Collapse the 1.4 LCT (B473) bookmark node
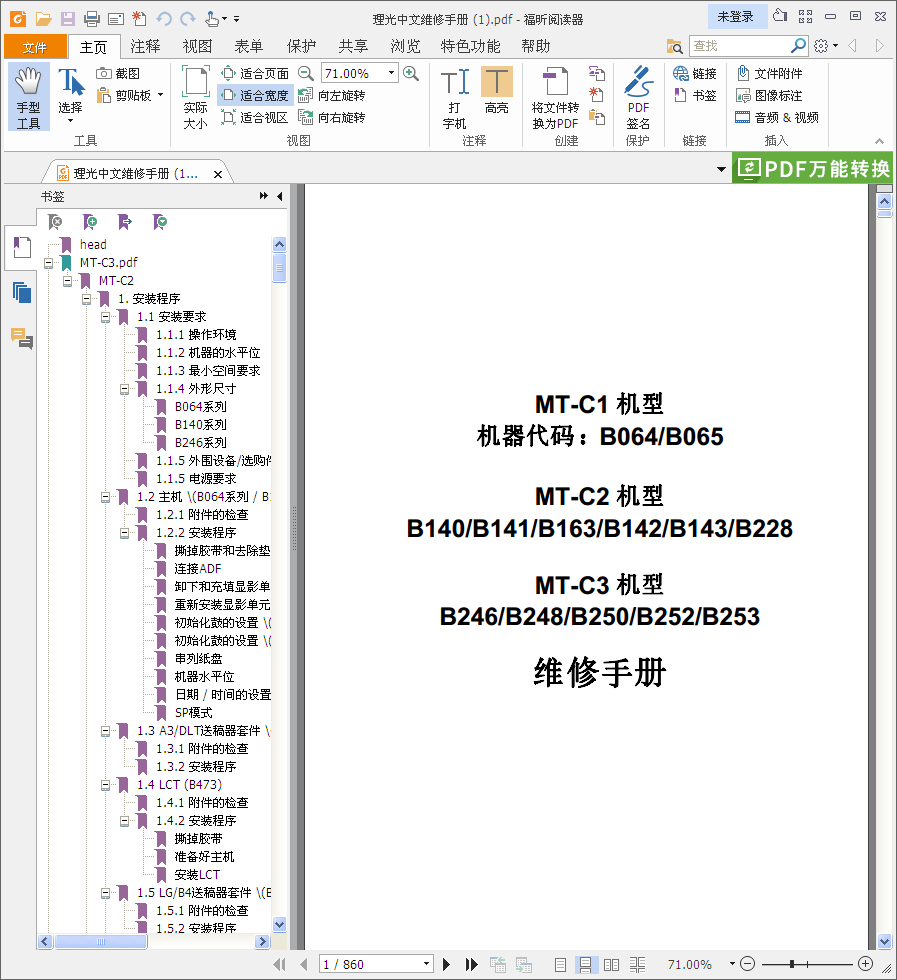Viewport: 897px width, 980px height. coord(105,785)
